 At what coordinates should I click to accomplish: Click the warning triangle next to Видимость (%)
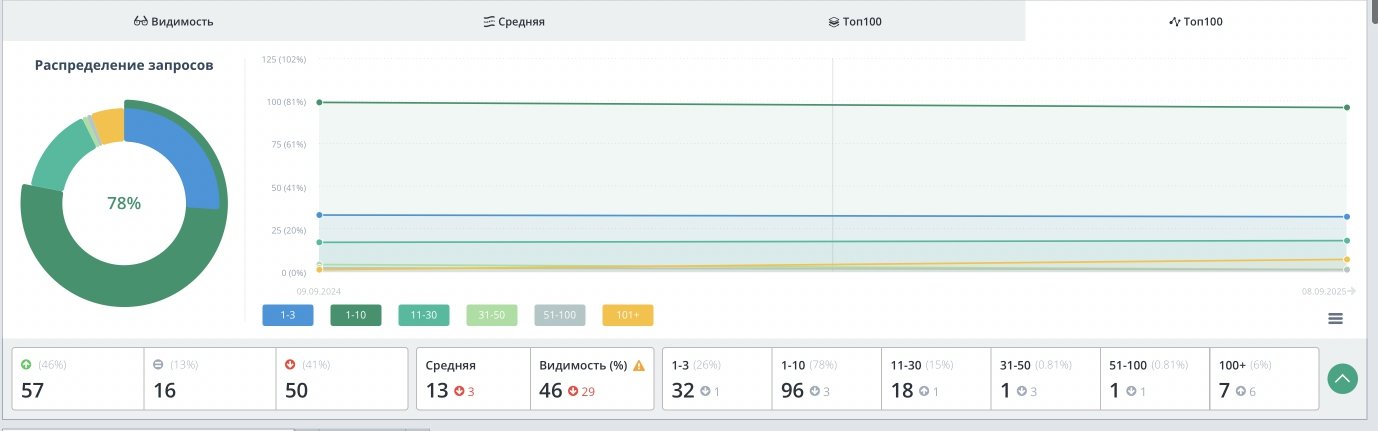coord(639,366)
